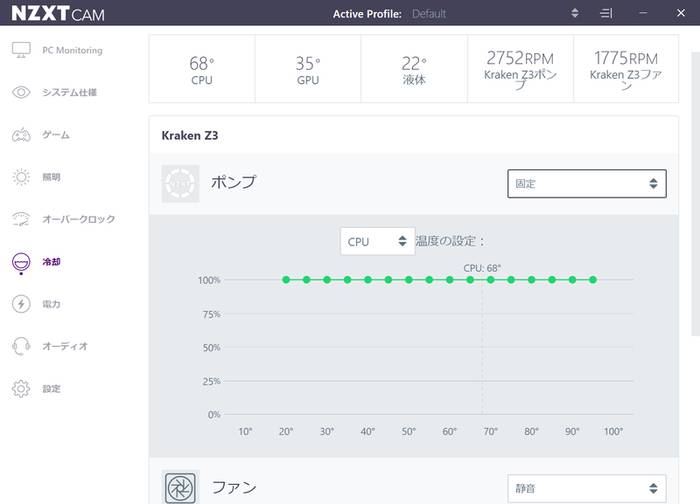Click the gauge icon for オーバークロック
700x504 pixels.
click(x=21, y=219)
